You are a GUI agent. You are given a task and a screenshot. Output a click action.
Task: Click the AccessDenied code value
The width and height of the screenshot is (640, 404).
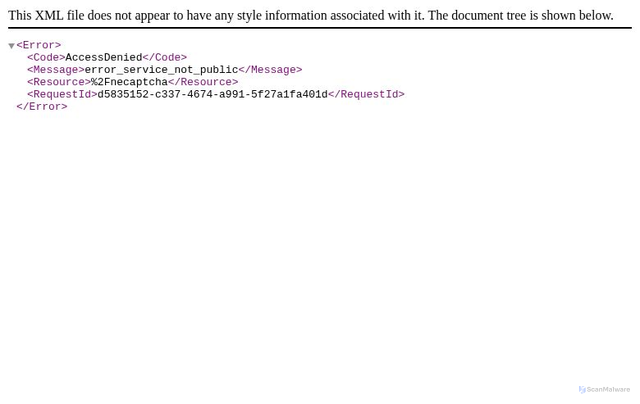(104, 57)
